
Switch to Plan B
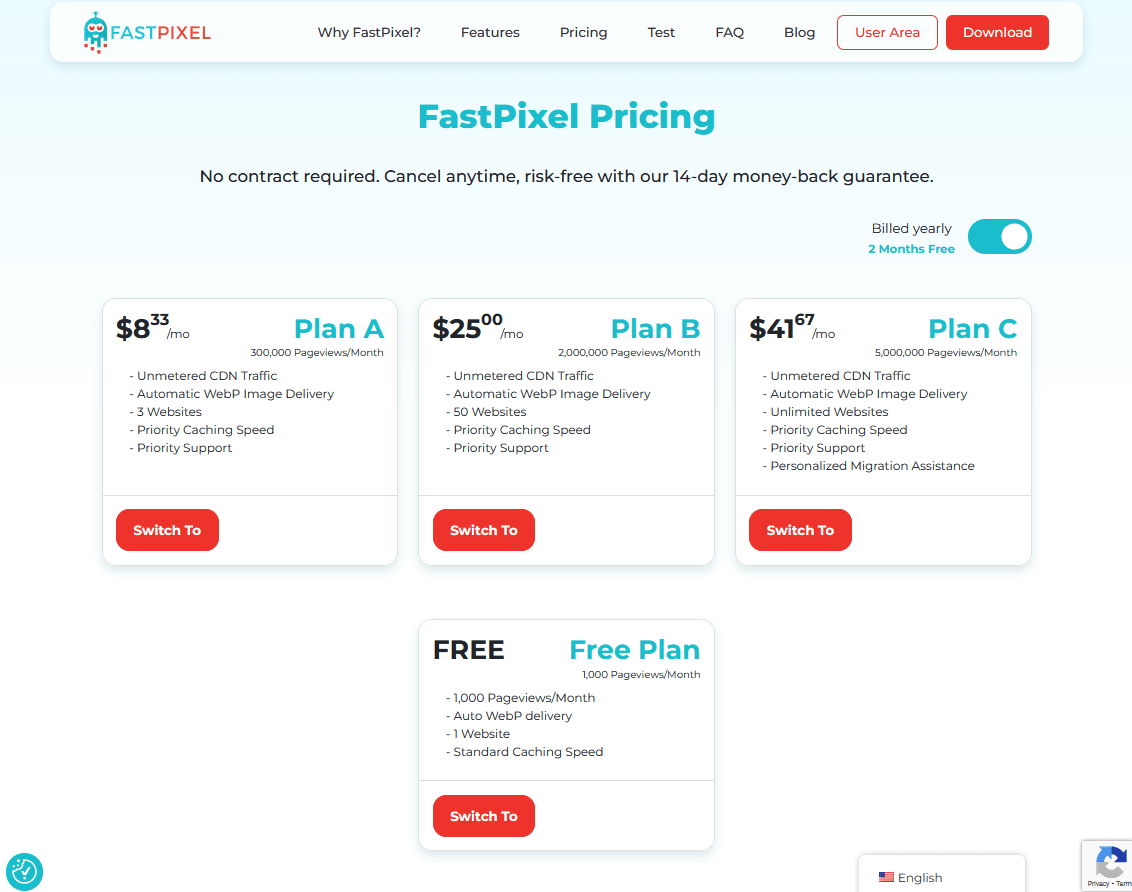484,530
